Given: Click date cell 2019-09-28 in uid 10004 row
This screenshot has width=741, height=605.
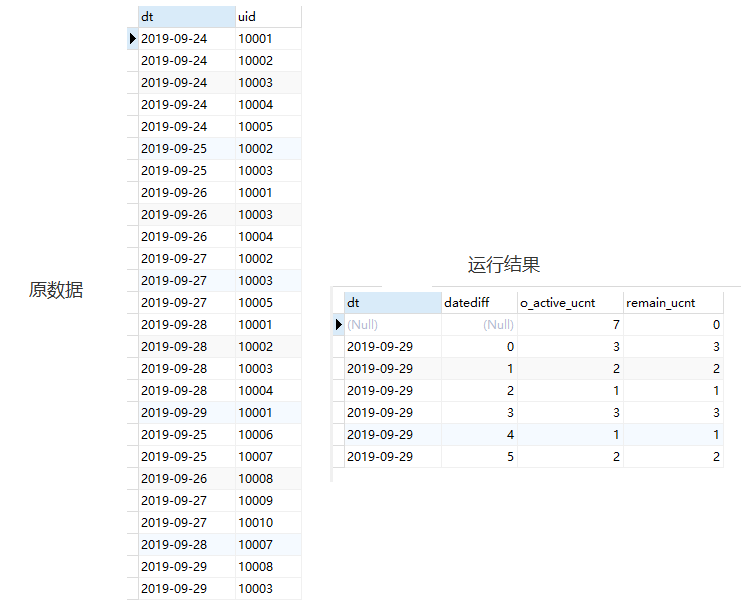Looking at the screenshot, I should [x=187, y=390].
